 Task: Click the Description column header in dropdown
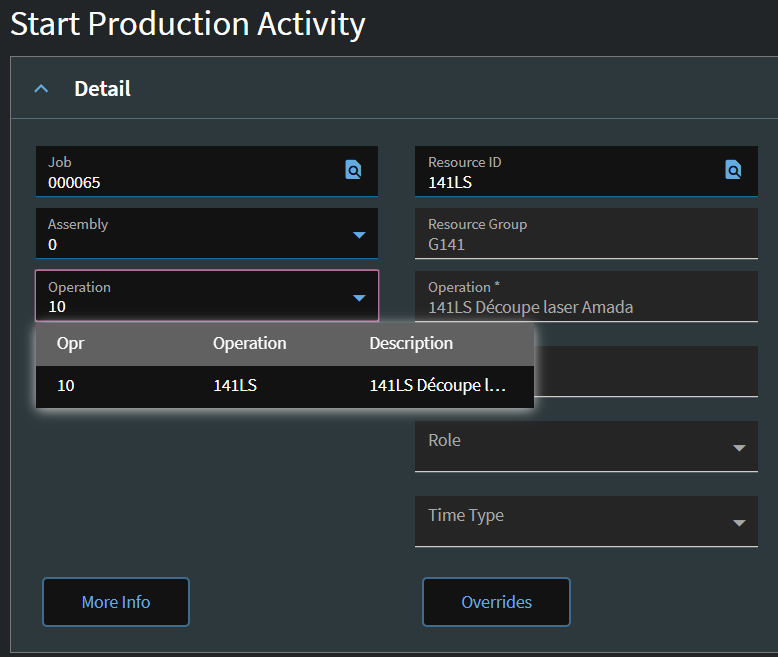pyautogui.click(x=411, y=343)
